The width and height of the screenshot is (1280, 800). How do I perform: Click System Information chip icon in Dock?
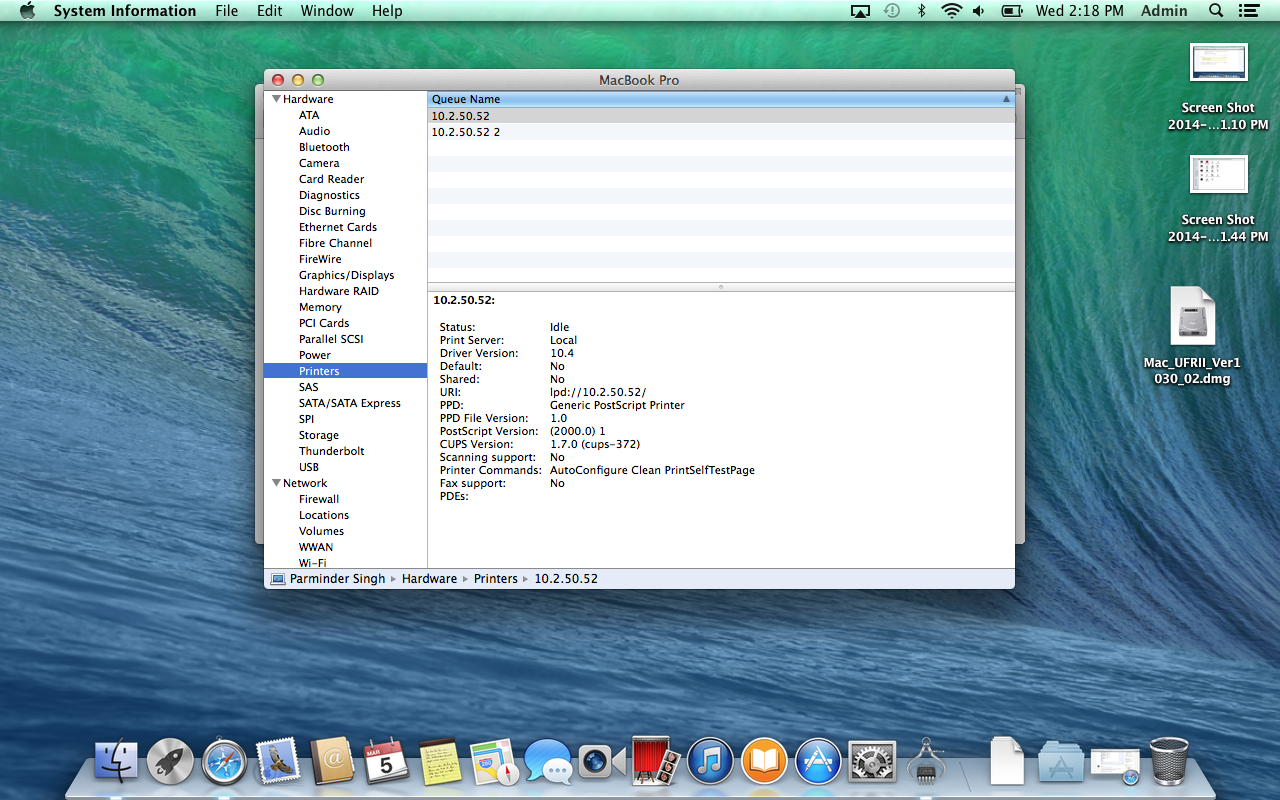pyautogui.click(x=927, y=762)
